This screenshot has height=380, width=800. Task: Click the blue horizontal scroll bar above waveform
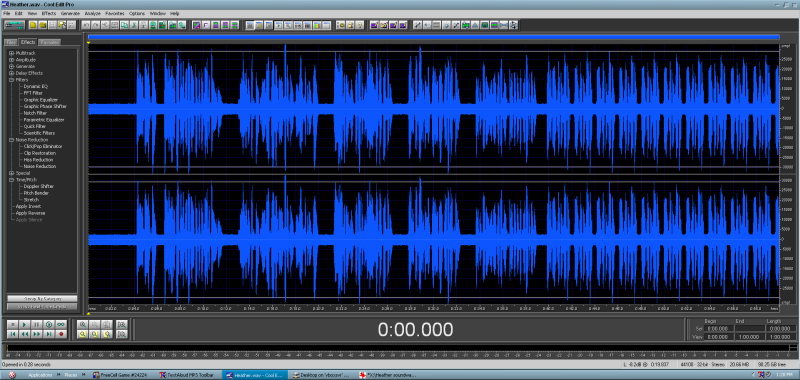(x=434, y=37)
